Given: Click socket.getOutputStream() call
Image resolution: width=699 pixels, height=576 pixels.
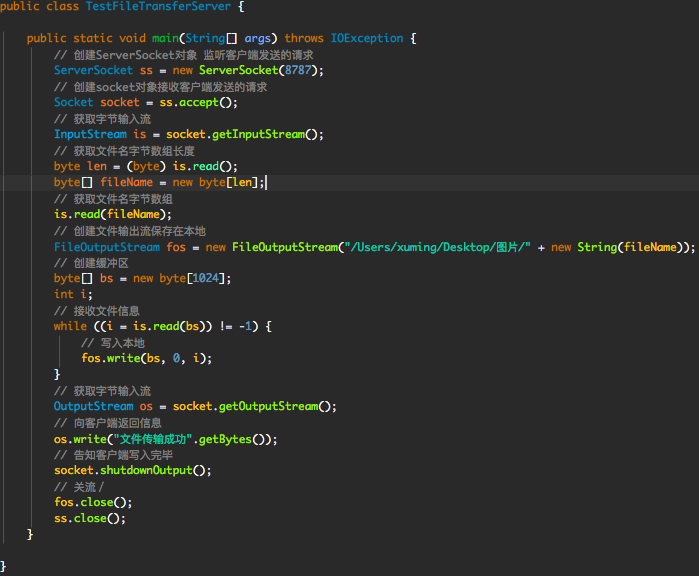Looking at the screenshot, I should click(x=255, y=407).
